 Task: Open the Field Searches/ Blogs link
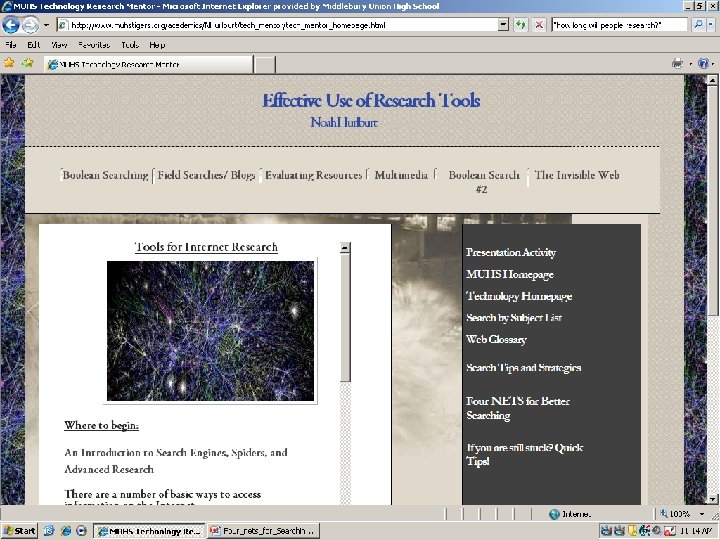coord(206,175)
